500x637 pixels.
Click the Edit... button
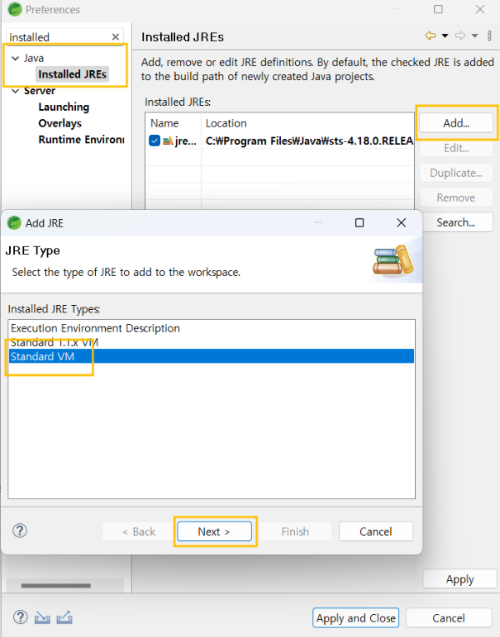pyautogui.click(x=456, y=148)
